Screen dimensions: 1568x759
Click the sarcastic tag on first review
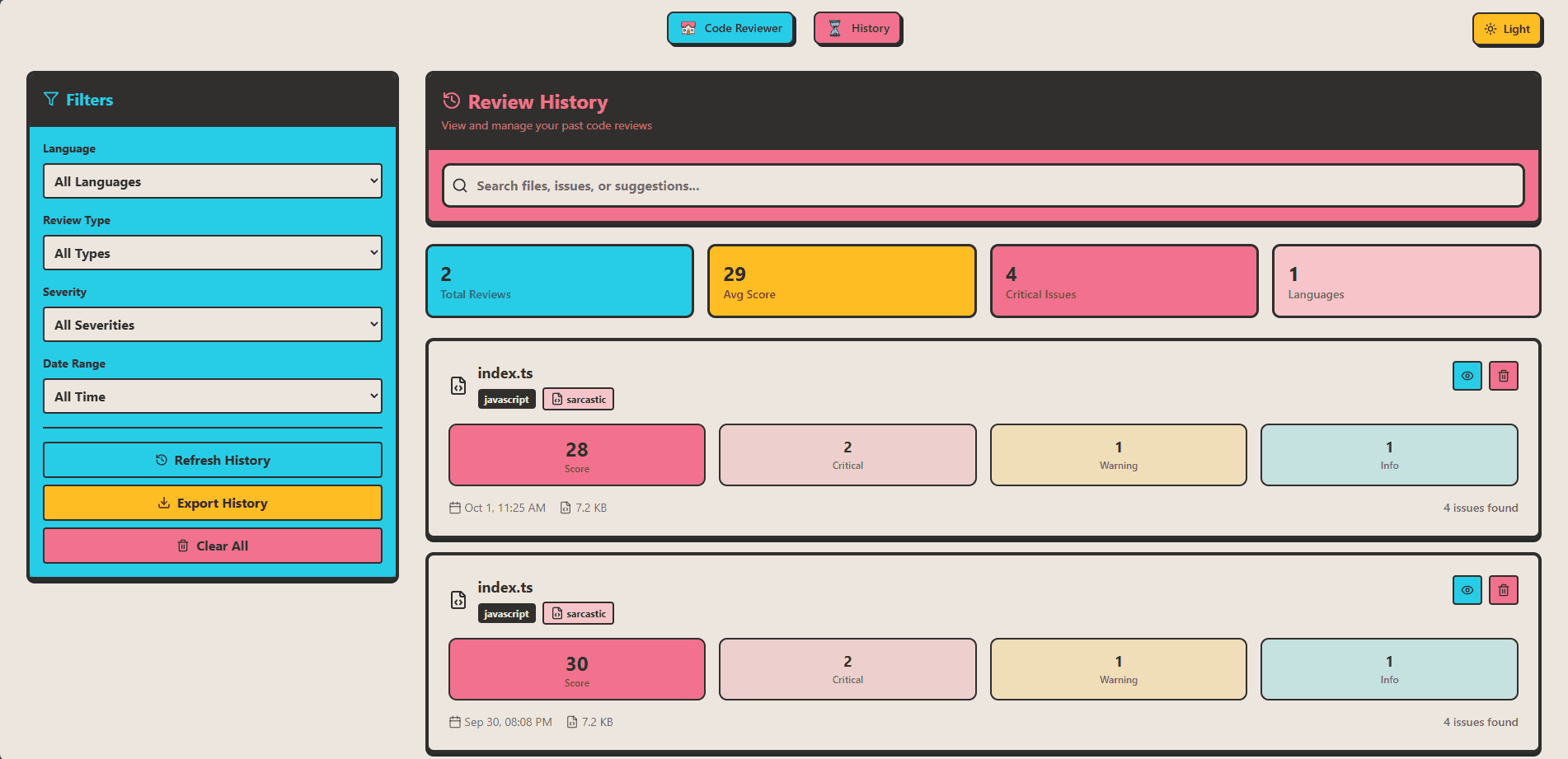click(x=578, y=400)
